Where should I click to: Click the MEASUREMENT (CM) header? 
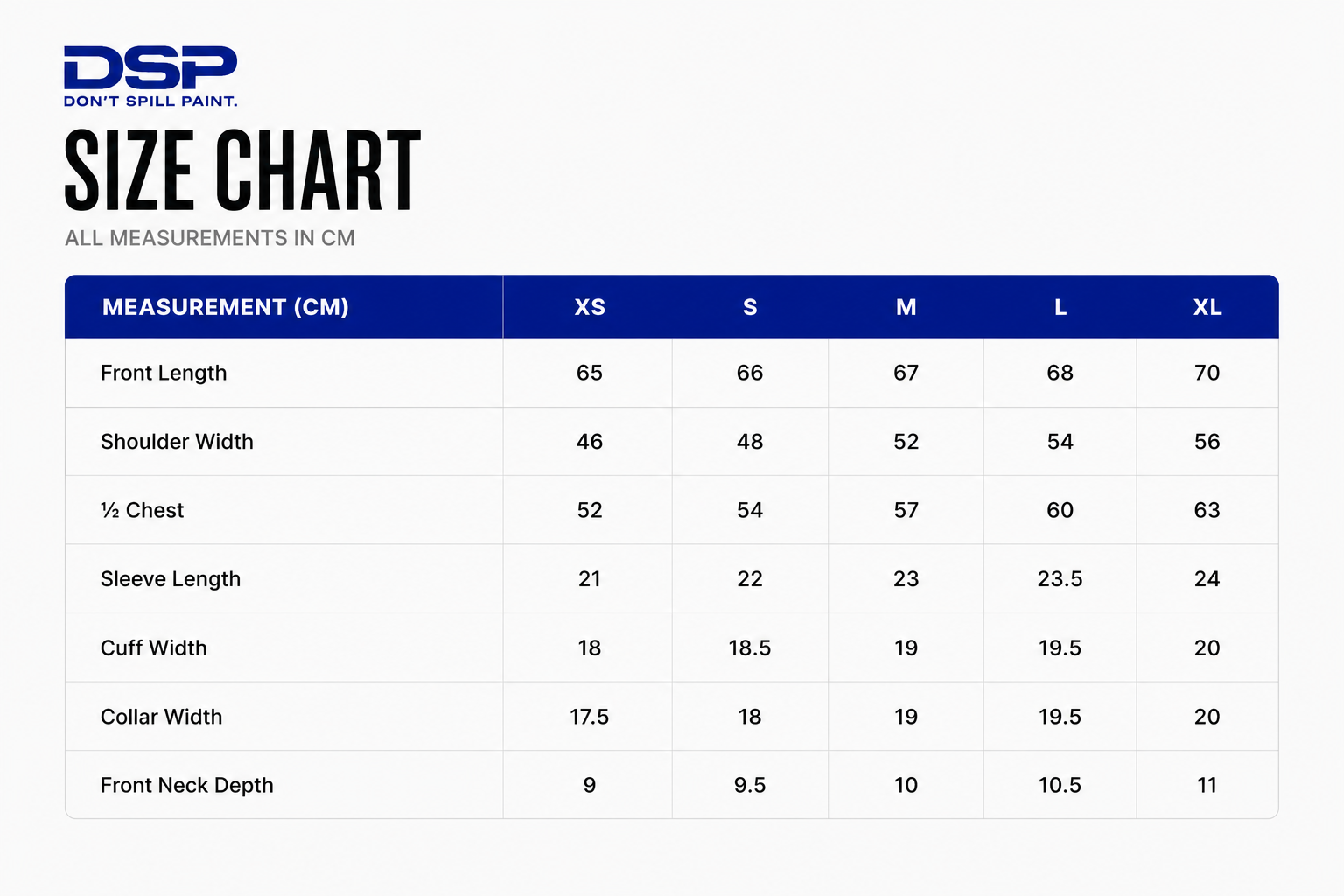[x=226, y=307]
